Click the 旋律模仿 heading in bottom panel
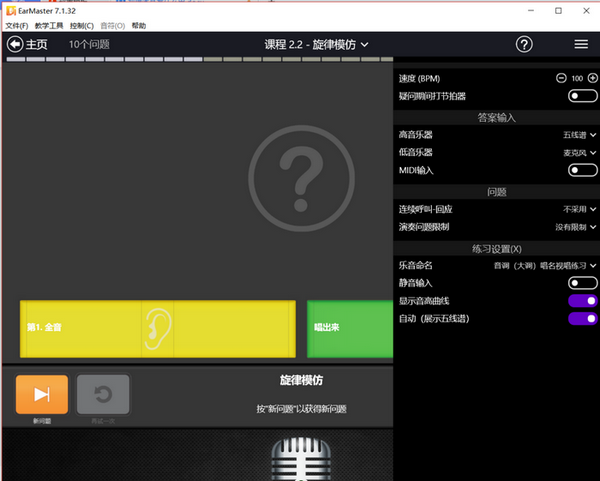Viewport: 600px width, 481px height. pos(301,380)
